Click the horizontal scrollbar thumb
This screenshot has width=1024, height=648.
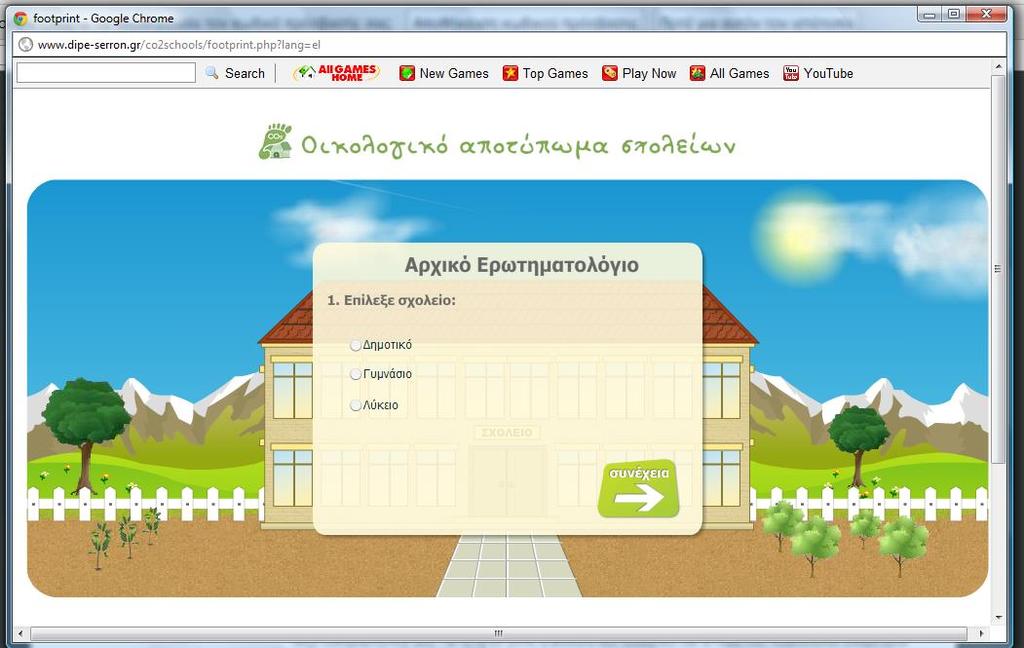click(498, 633)
